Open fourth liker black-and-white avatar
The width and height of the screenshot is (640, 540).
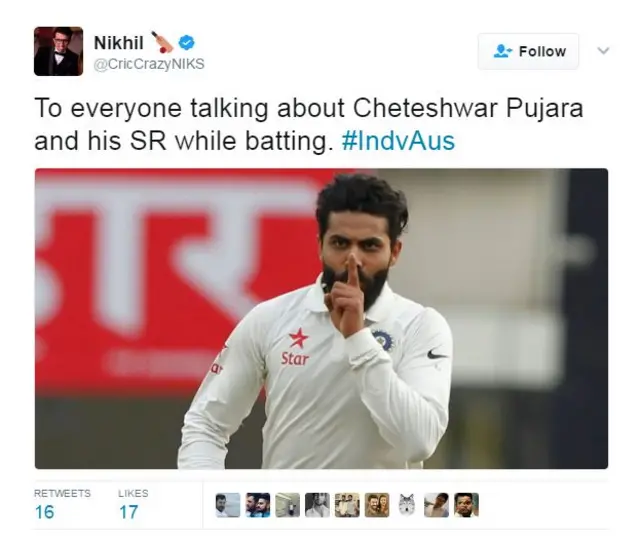coord(318,505)
